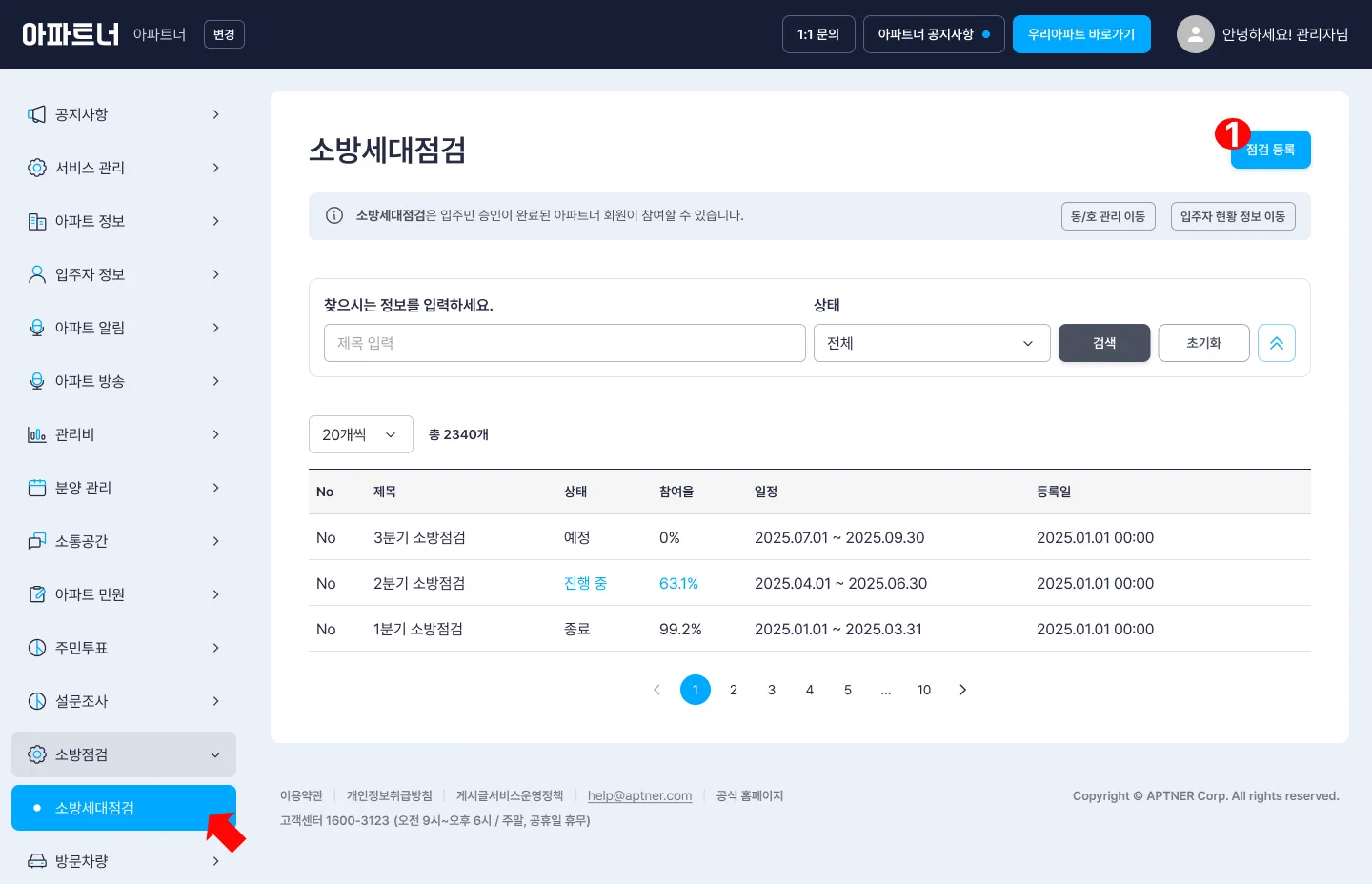Go to the previous page arrow
The image size is (1372, 884).
[656, 690]
